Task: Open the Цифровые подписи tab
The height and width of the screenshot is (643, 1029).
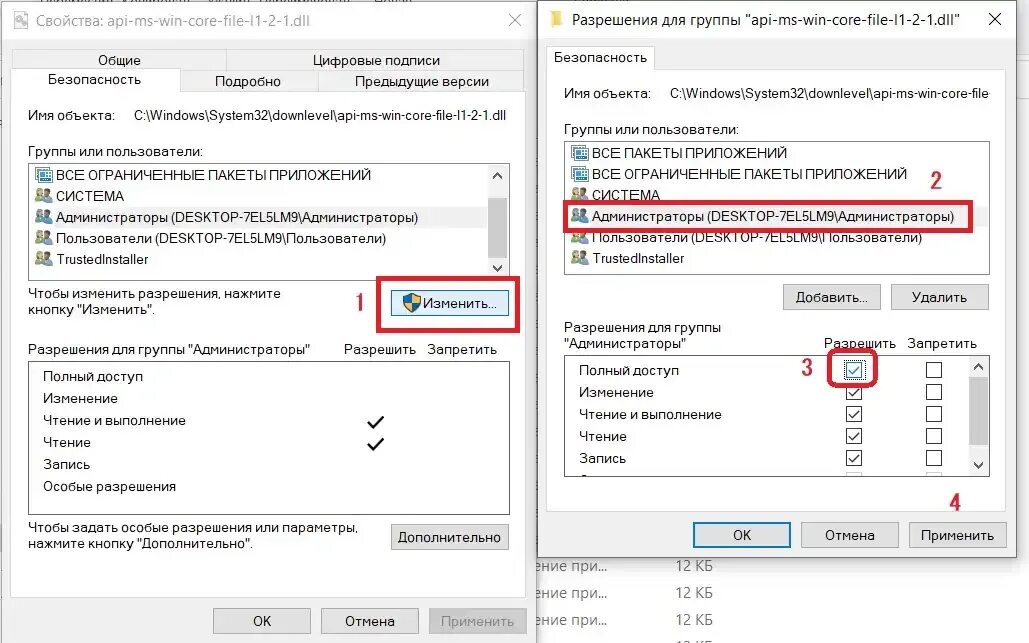Action: (376, 60)
